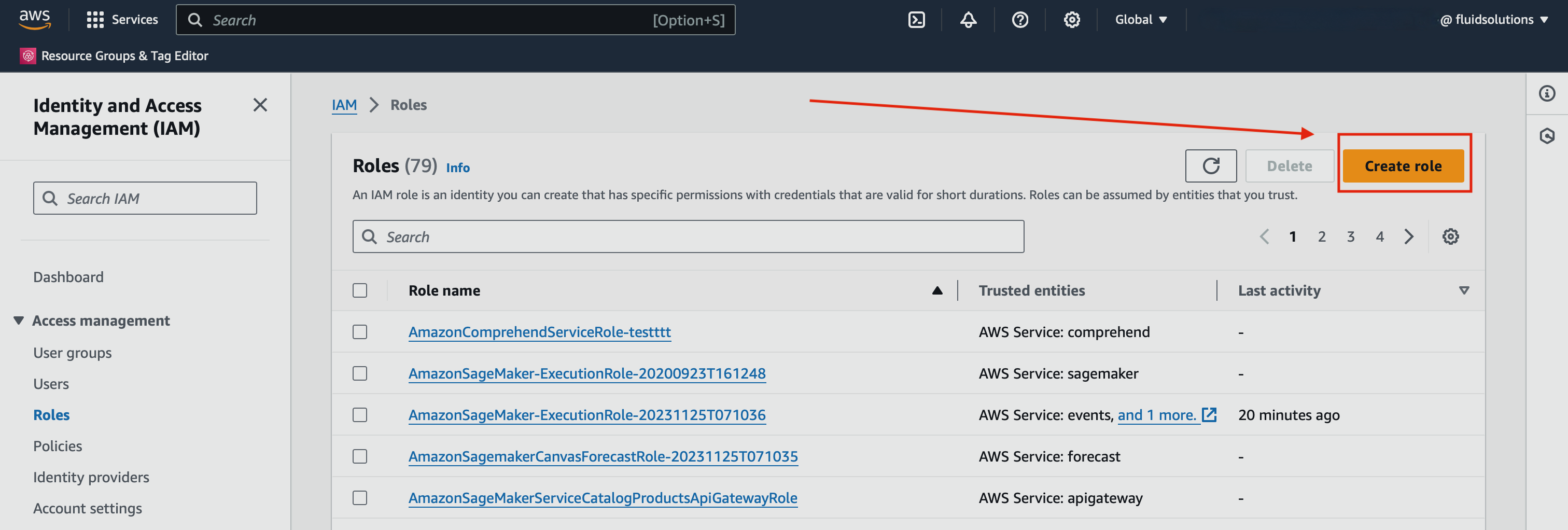The width and height of the screenshot is (1568, 530).
Task: Open the CloudShell terminal icon
Action: (916, 20)
